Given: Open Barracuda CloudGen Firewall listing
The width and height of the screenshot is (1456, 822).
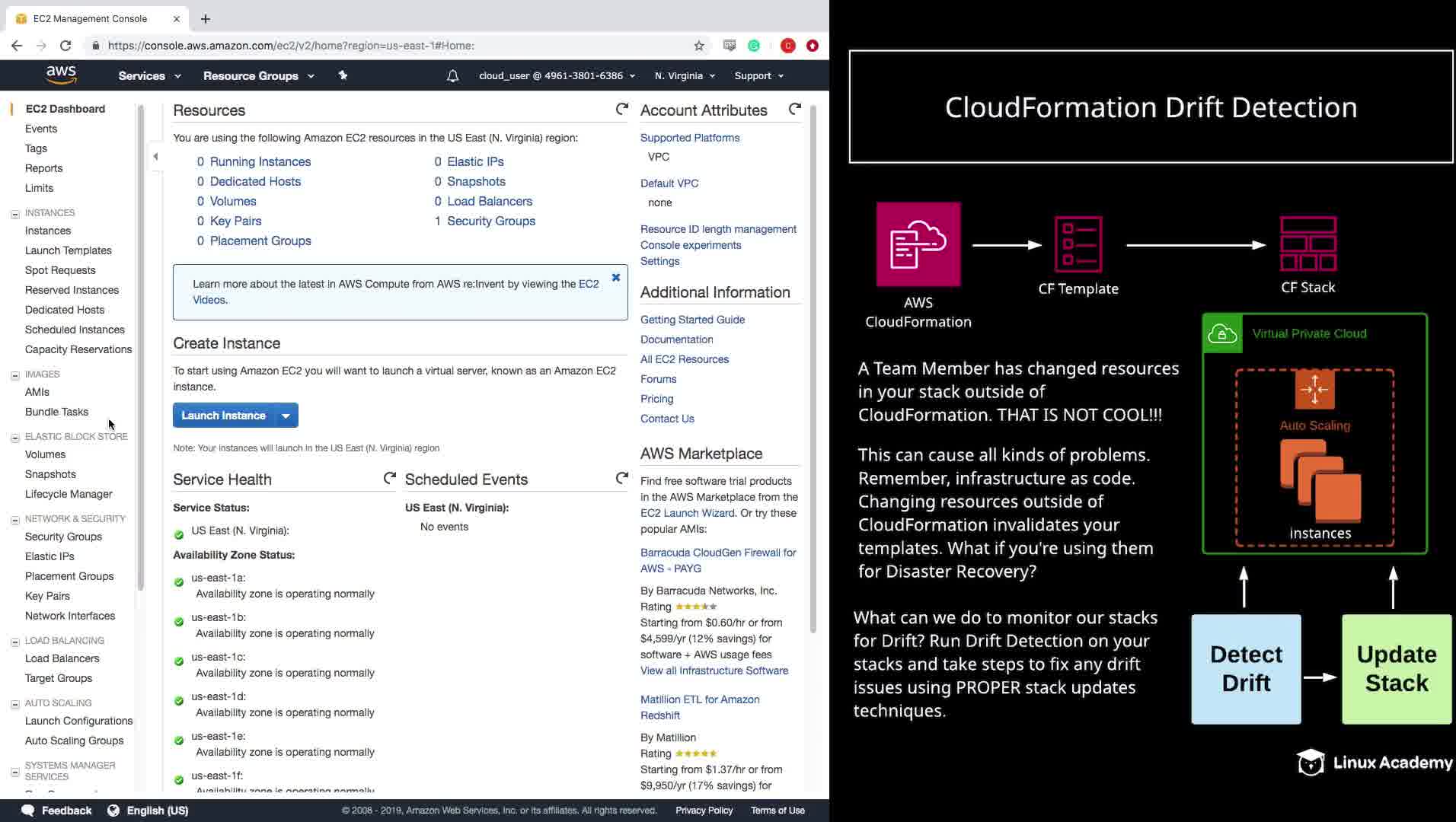Looking at the screenshot, I should [718, 560].
